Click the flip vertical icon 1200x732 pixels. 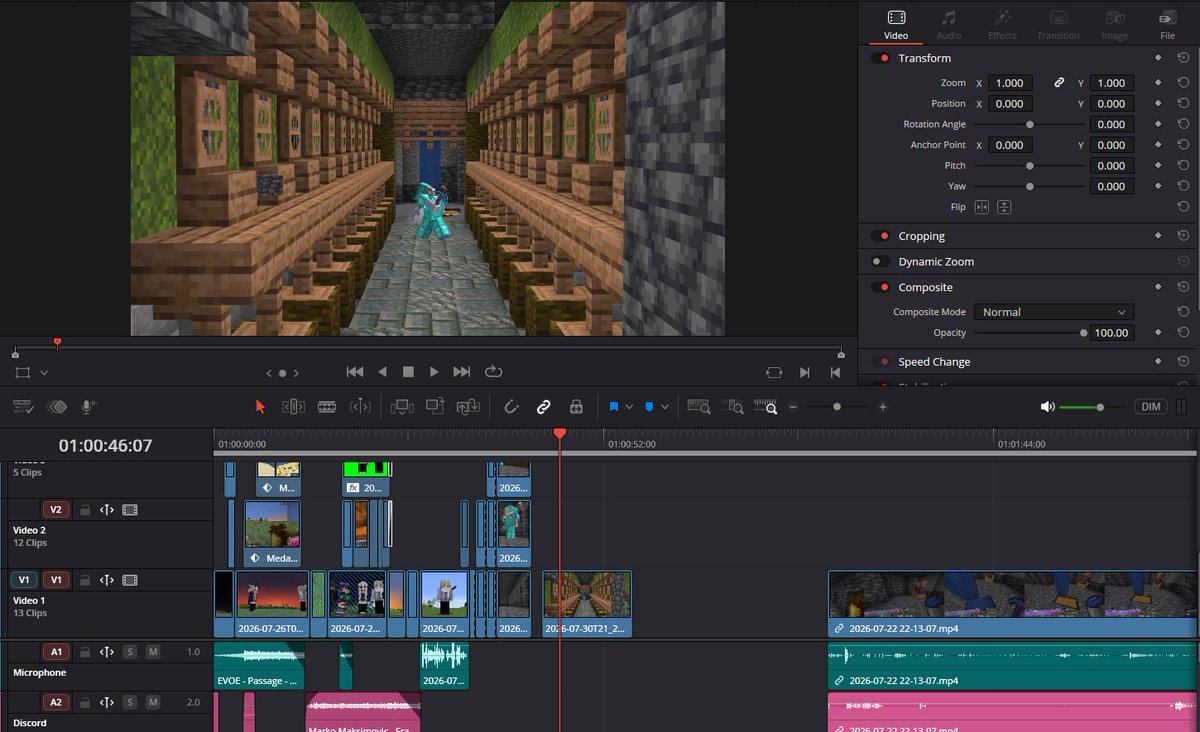pyautogui.click(x=1004, y=207)
